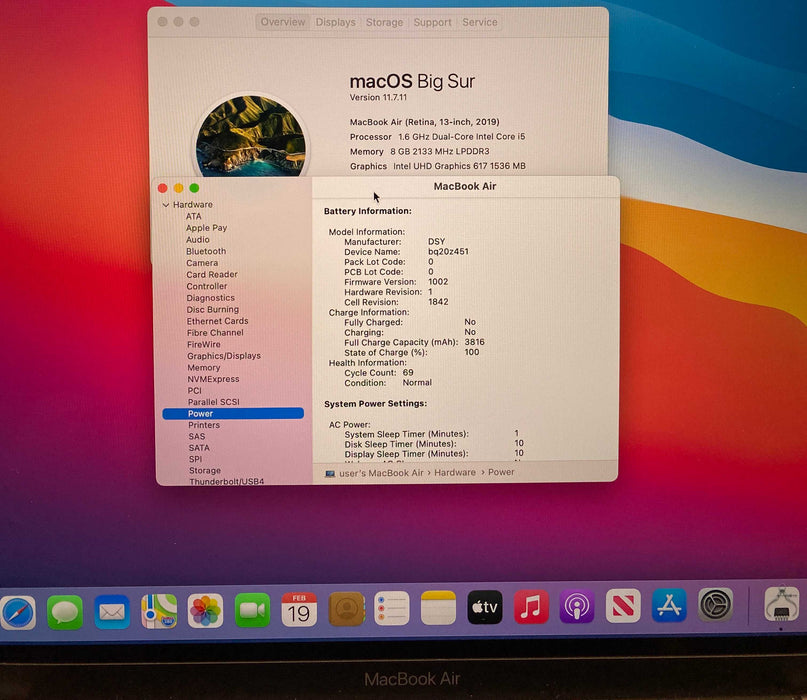This screenshot has width=807, height=700.
Task: Open Mail app in Dock
Action: [x=112, y=611]
